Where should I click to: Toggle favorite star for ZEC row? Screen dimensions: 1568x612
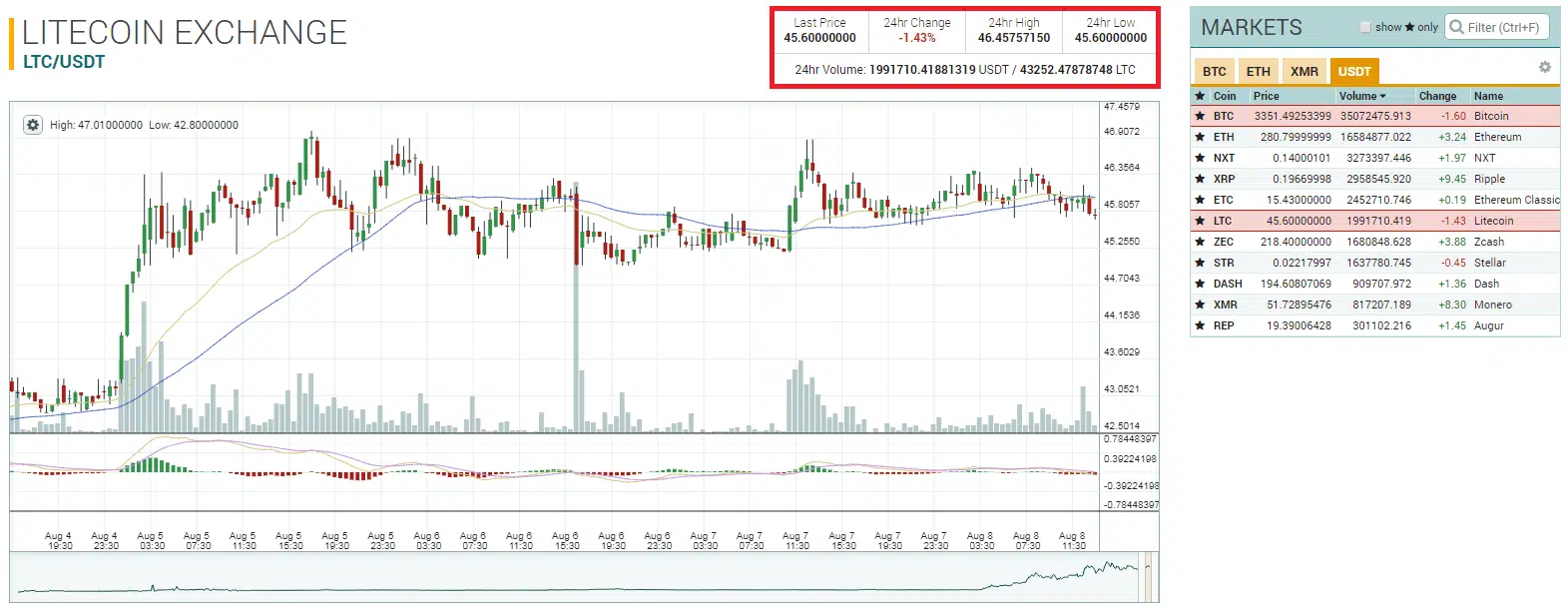[1200, 242]
